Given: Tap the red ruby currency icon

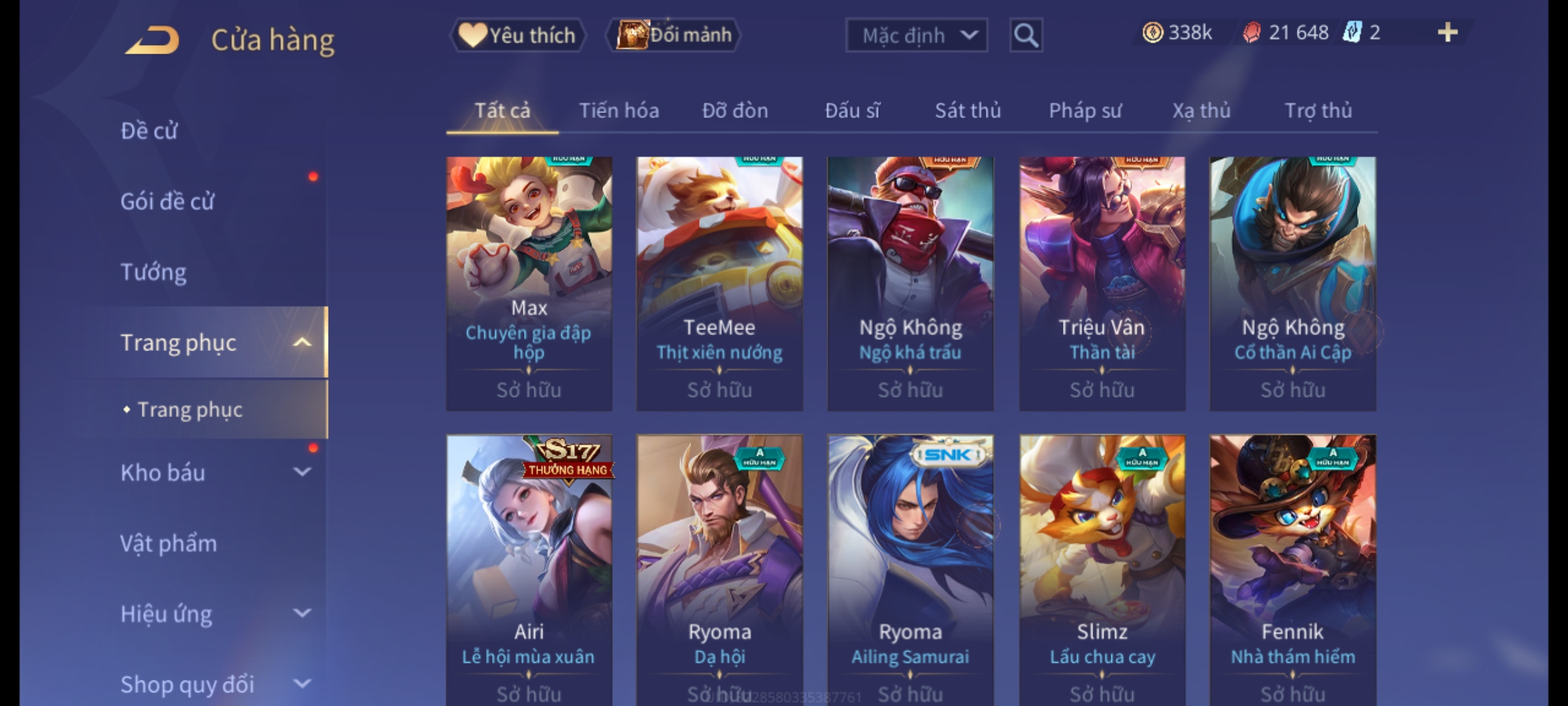Looking at the screenshot, I should point(1251,33).
